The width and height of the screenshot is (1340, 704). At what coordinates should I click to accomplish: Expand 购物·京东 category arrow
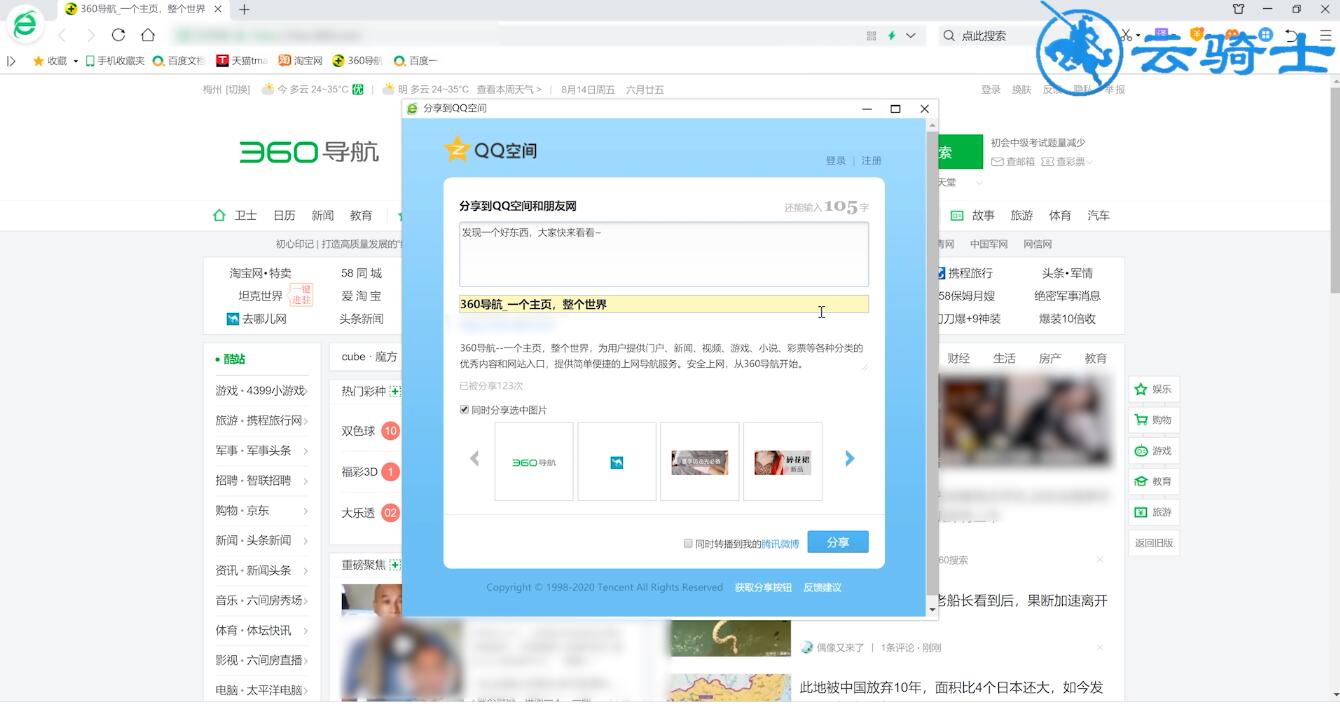306,511
